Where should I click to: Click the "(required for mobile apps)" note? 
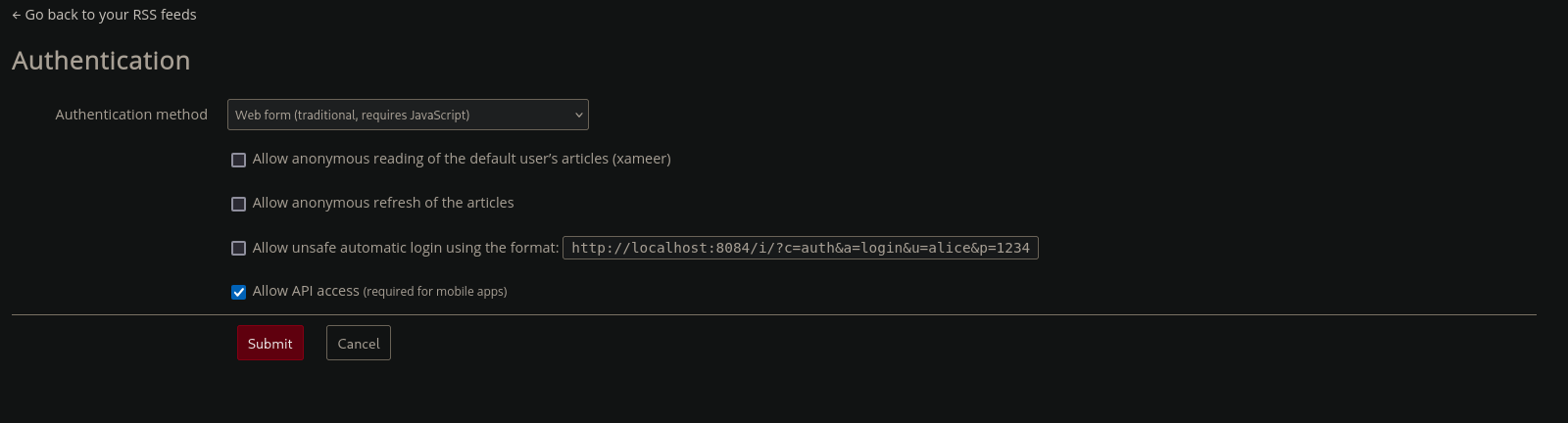435,292
